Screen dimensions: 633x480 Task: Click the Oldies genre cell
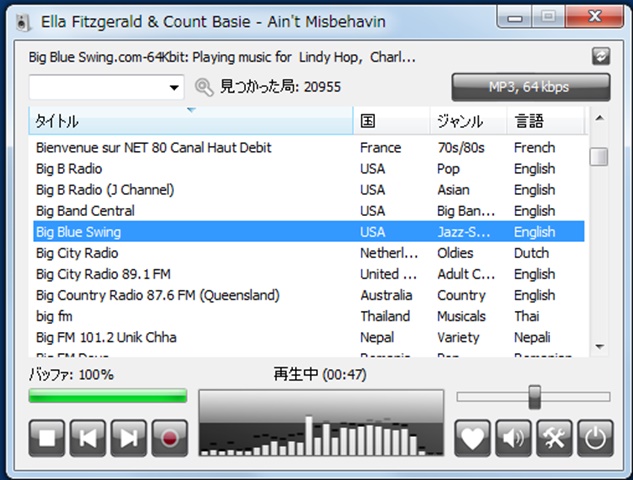pyautogui.click(x=455, y=253)
